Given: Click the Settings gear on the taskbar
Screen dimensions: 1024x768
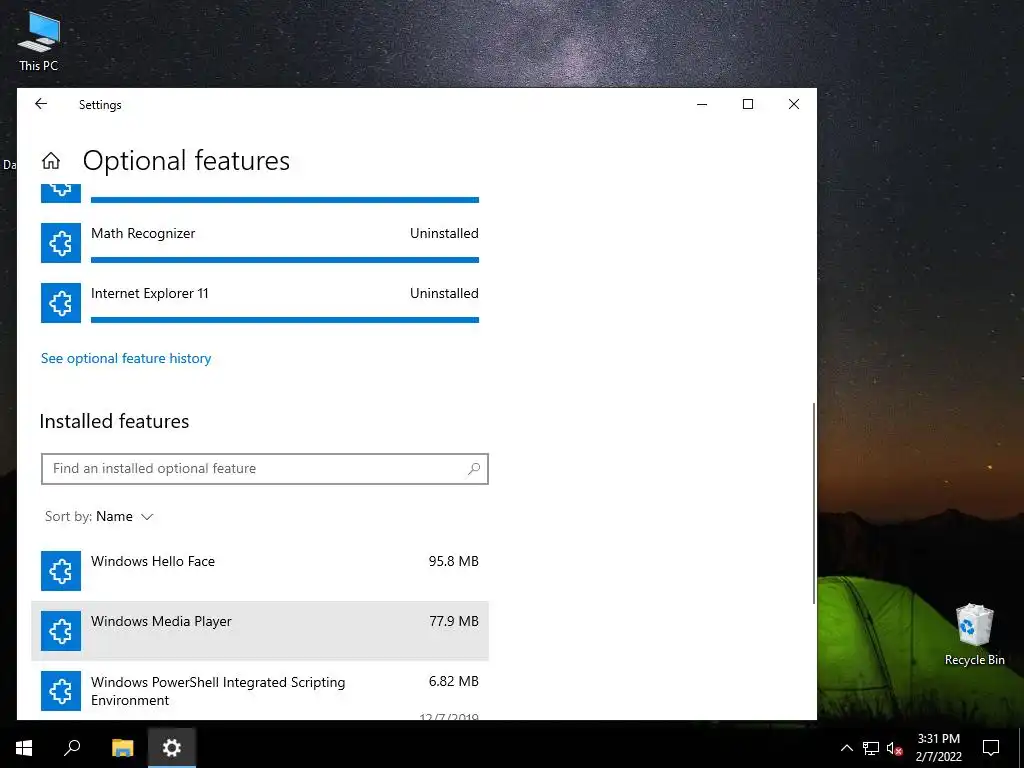Looking at the screenshot, I should pos(172,748).
